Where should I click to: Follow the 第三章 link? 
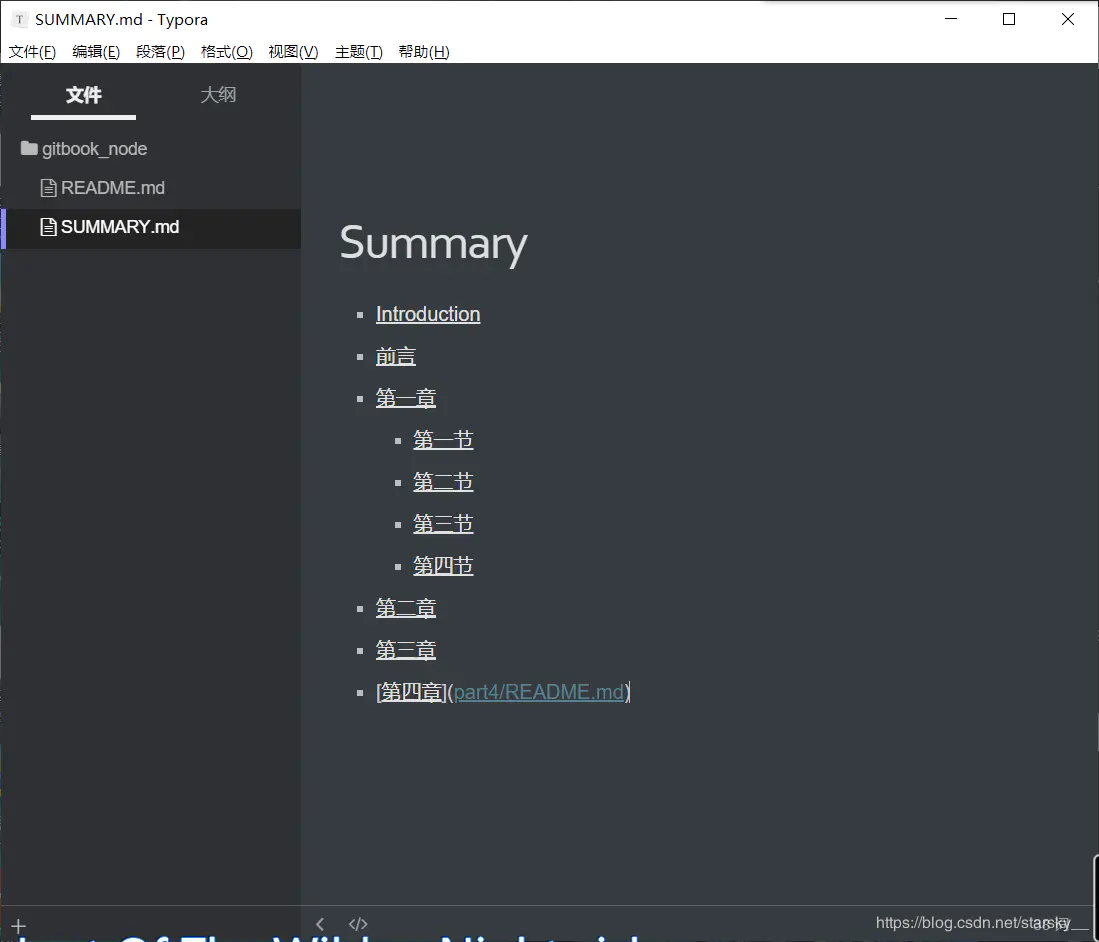click(x=405, y=650)
